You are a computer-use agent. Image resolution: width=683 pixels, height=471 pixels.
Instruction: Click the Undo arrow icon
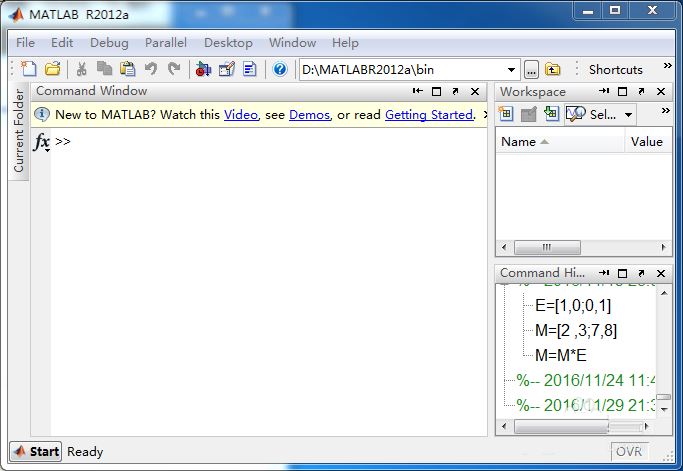tap(151, 69)
